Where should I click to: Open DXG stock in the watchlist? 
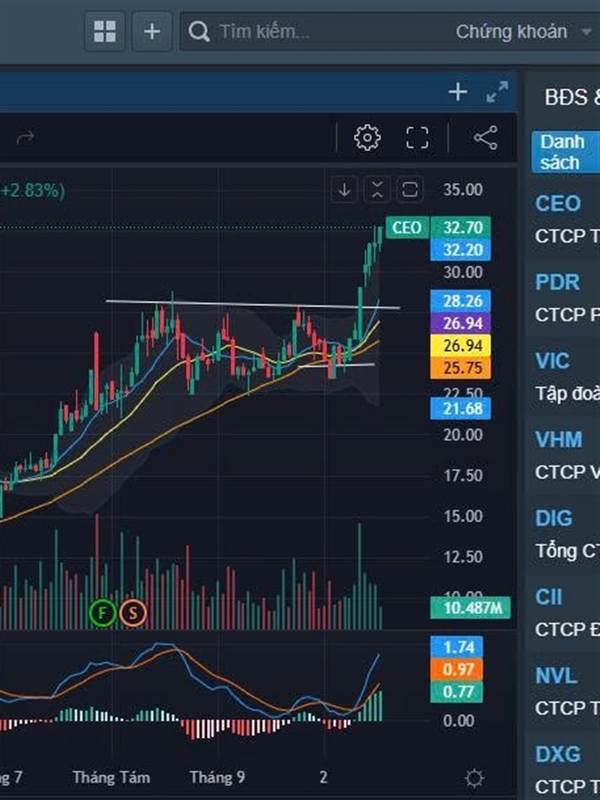tap(558, 755)
